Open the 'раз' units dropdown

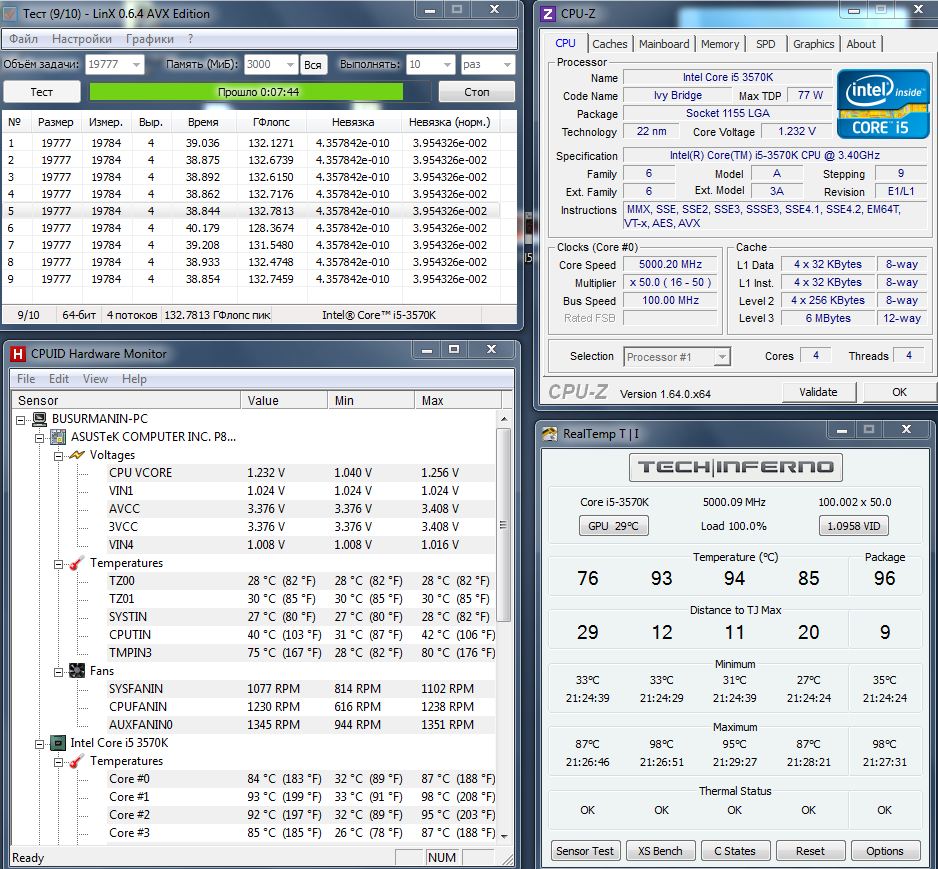[507, 64]
